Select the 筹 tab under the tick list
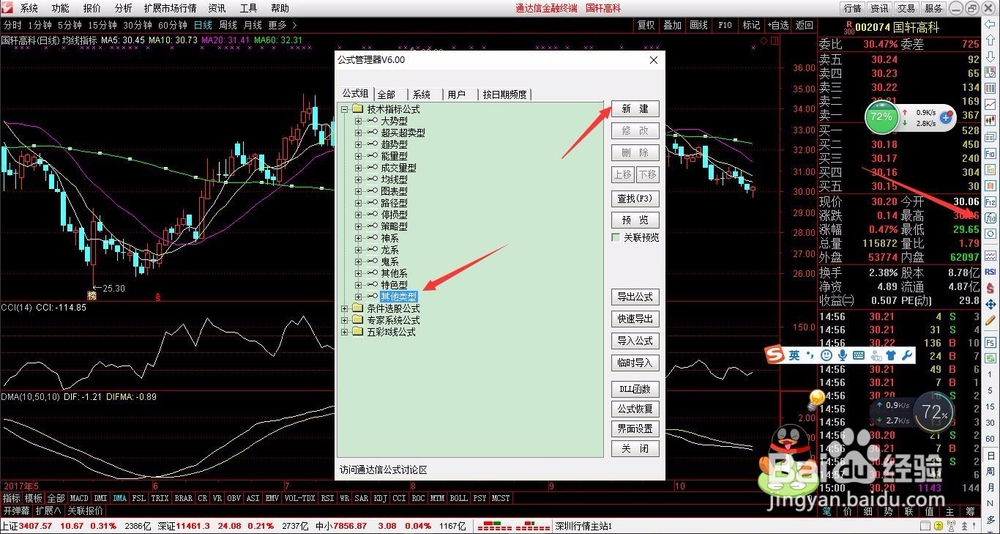 [x=970, y=511]
